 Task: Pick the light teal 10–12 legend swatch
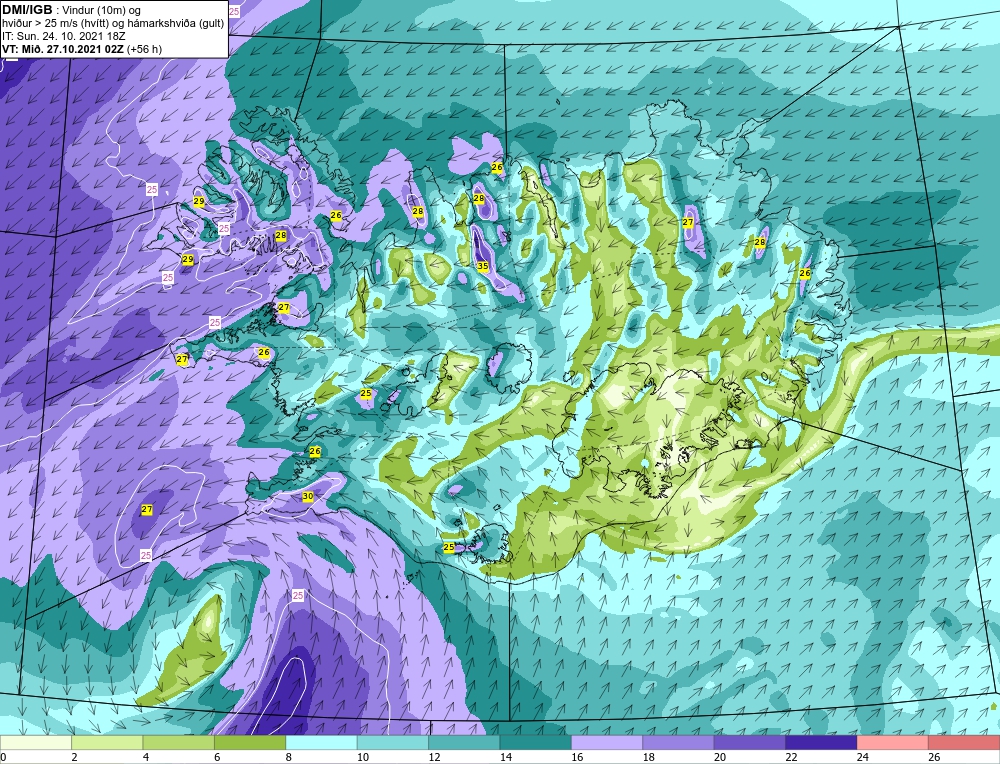393,743
